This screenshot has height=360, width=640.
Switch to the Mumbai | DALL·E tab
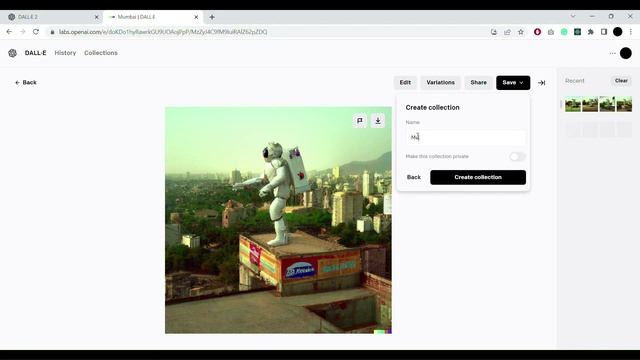coord(152,17)
